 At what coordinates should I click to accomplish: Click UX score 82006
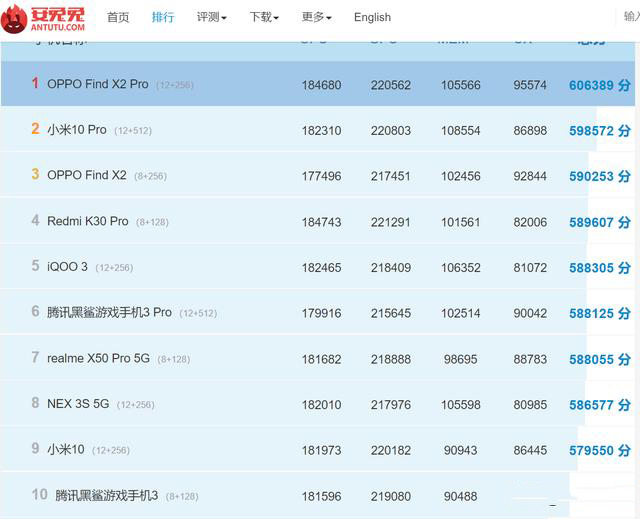[530, 223]
